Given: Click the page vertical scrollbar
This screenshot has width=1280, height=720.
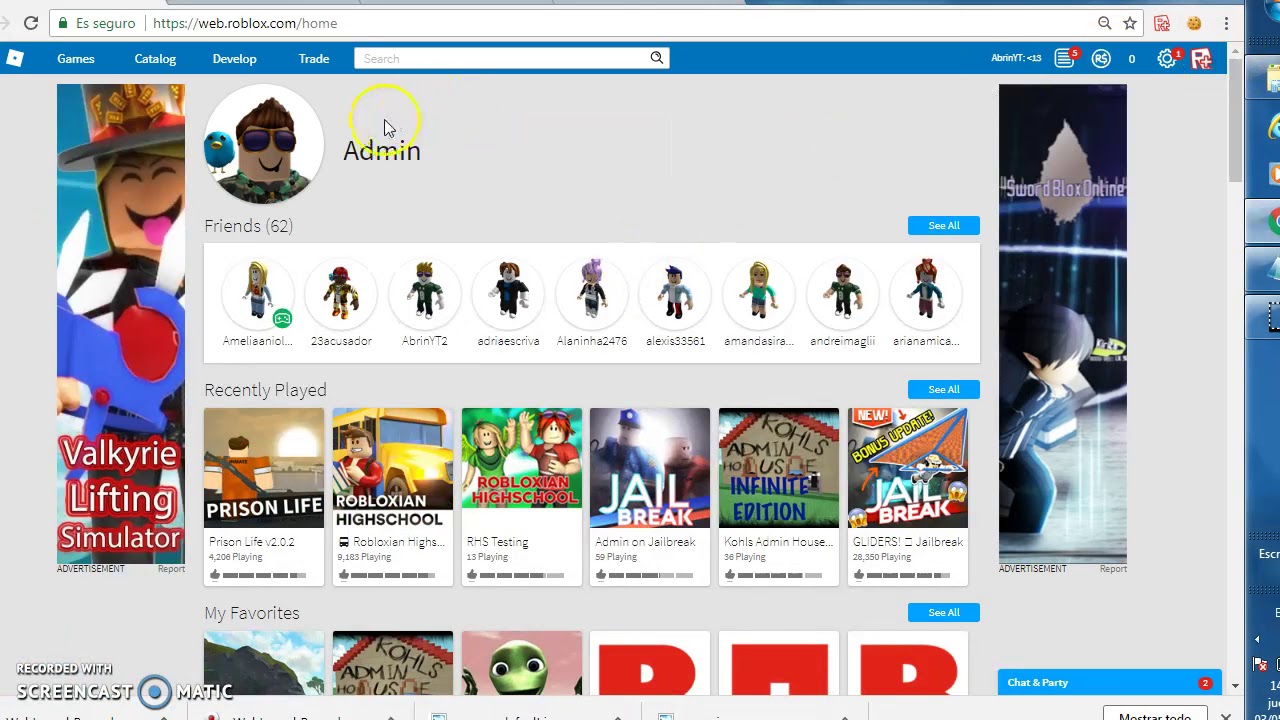Looking at the screenshot, I should click(1236, 120).
